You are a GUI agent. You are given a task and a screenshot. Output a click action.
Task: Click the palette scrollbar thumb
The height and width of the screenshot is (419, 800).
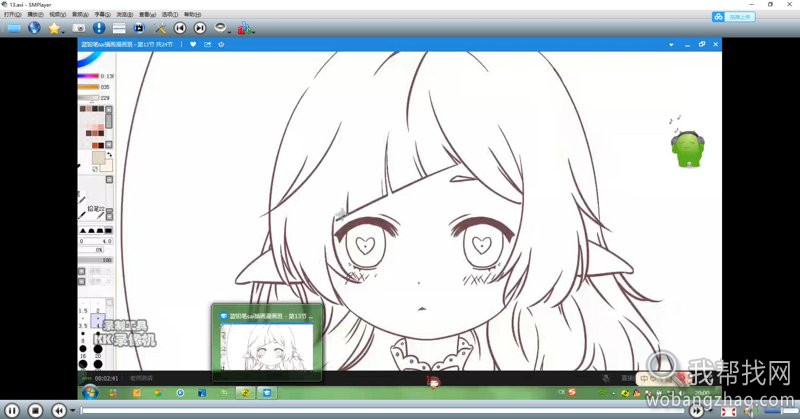click(108, 121)
